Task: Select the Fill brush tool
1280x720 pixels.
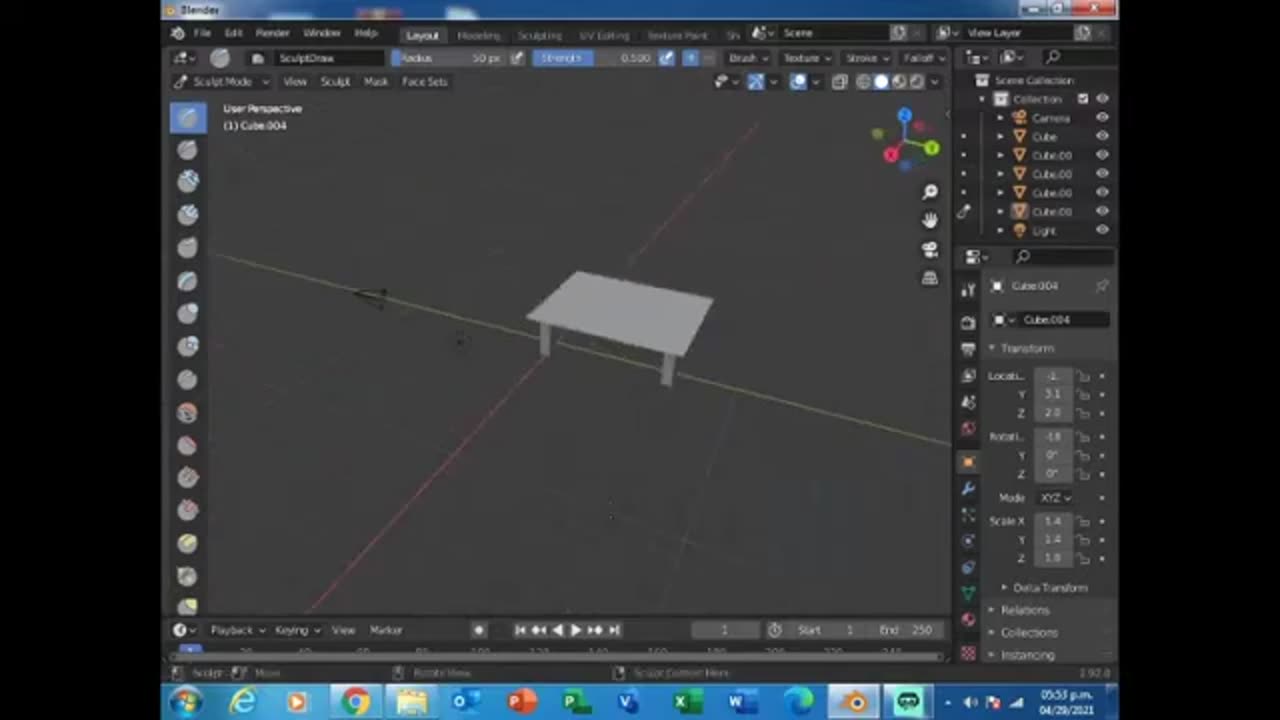Action: (x=188, y=478)
